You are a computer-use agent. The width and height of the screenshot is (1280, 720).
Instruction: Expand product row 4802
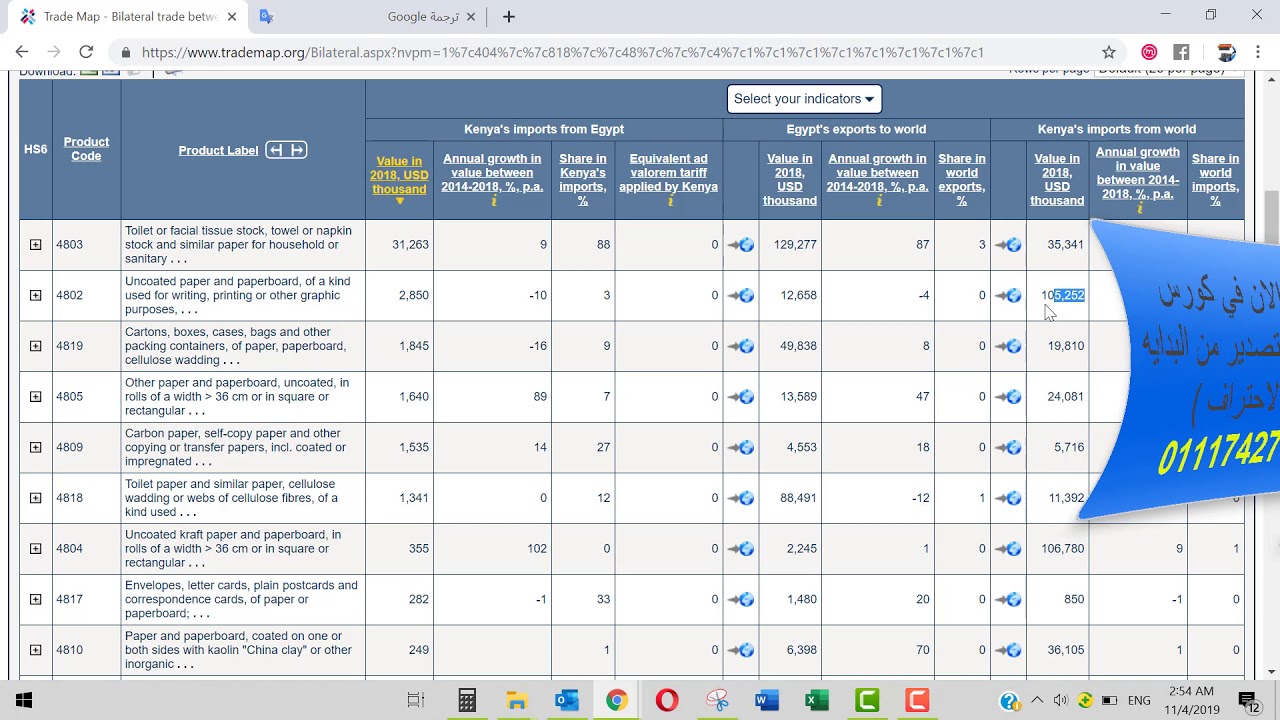click(36, 296)
